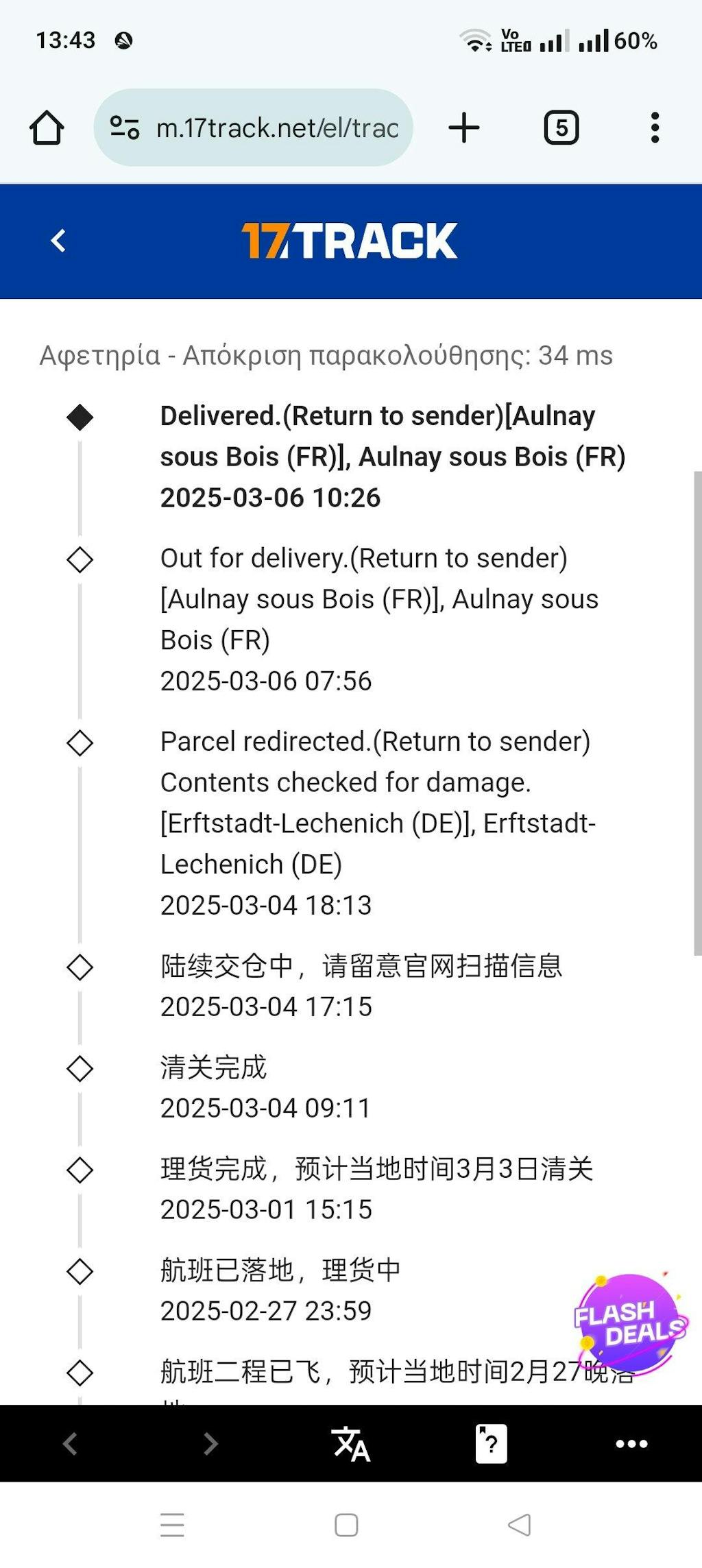Tap the browser home icon
The height and width of the screenshot is (1568, 702).
tap(47, 128)
